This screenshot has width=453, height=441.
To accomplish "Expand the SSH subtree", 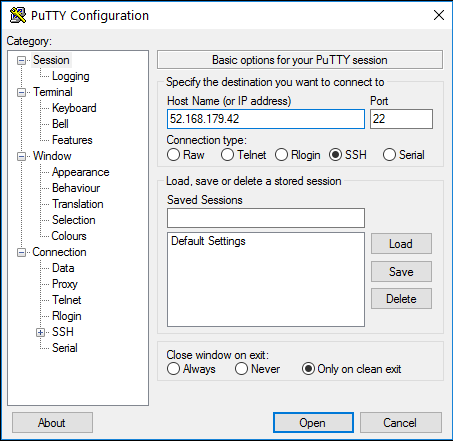I will 40,332.
